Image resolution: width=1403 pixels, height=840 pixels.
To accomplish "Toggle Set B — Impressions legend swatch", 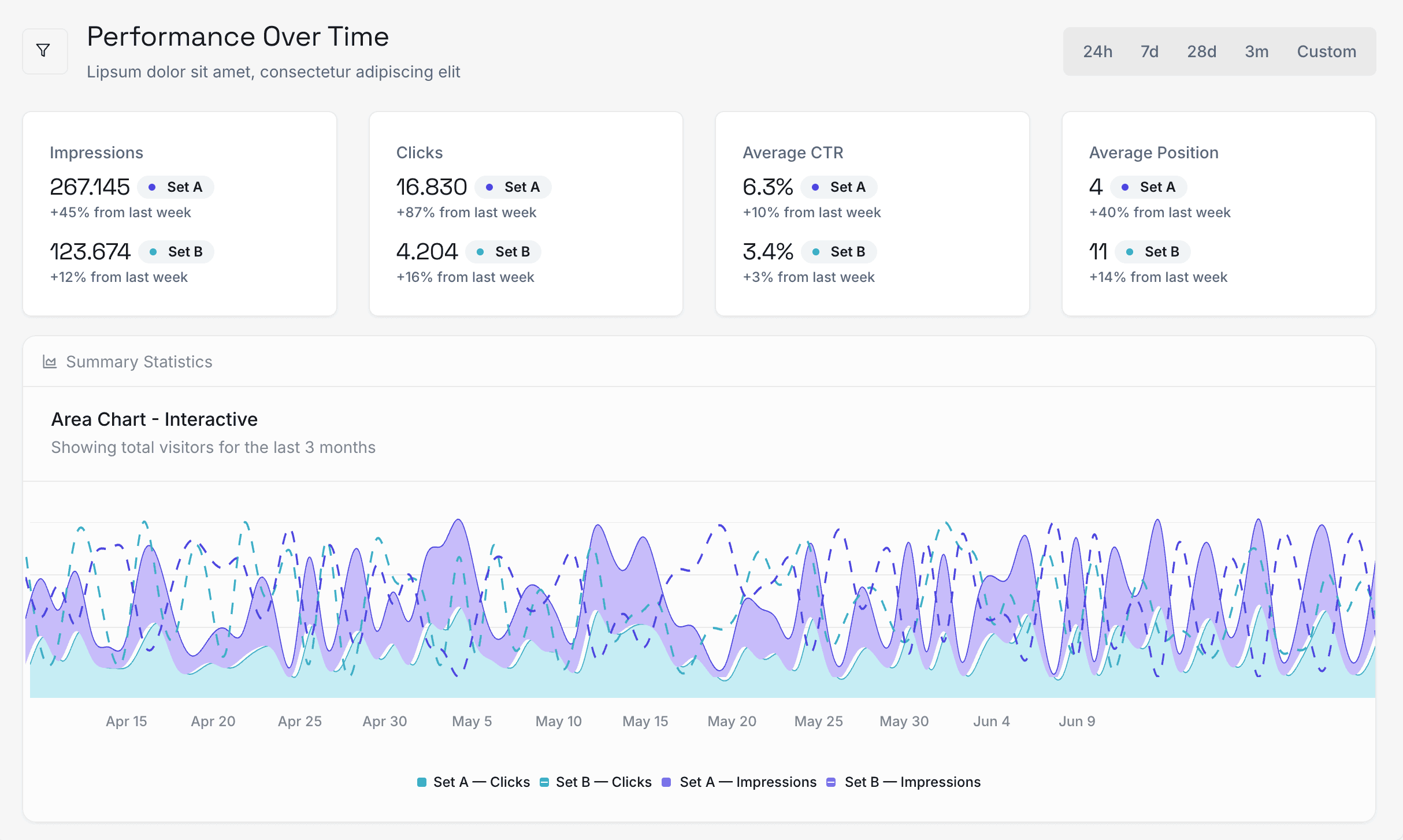I will point(832,782).
